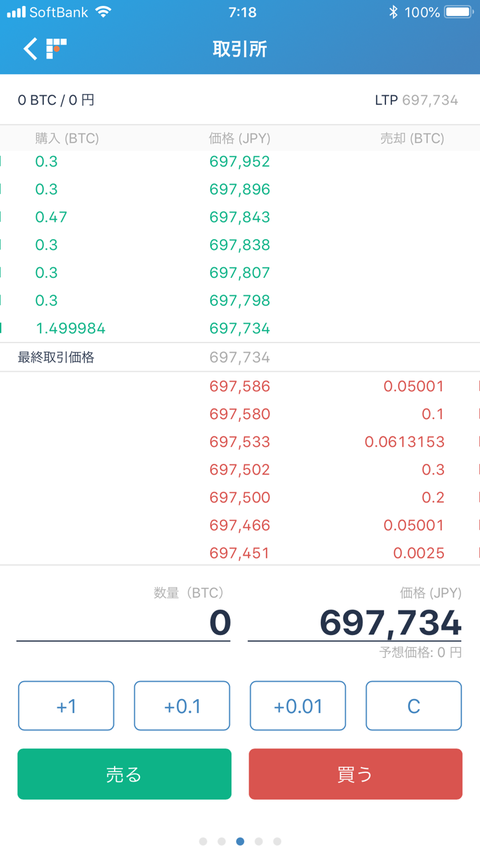Tap the 0.0025 sell quantity
The width and height of the screenshot is (480, 853).
419,553
